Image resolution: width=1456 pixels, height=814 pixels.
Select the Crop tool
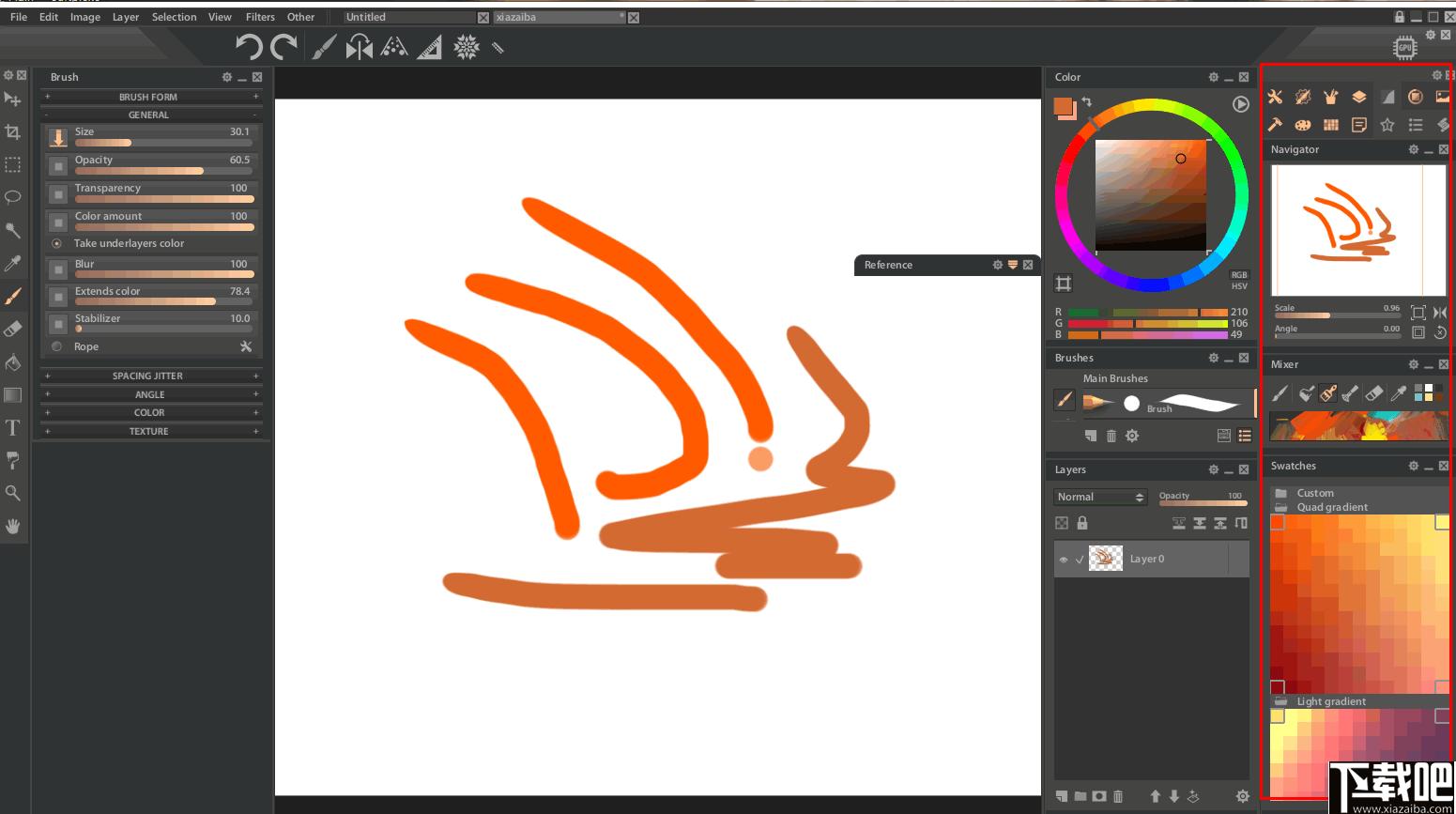(13, 131)
